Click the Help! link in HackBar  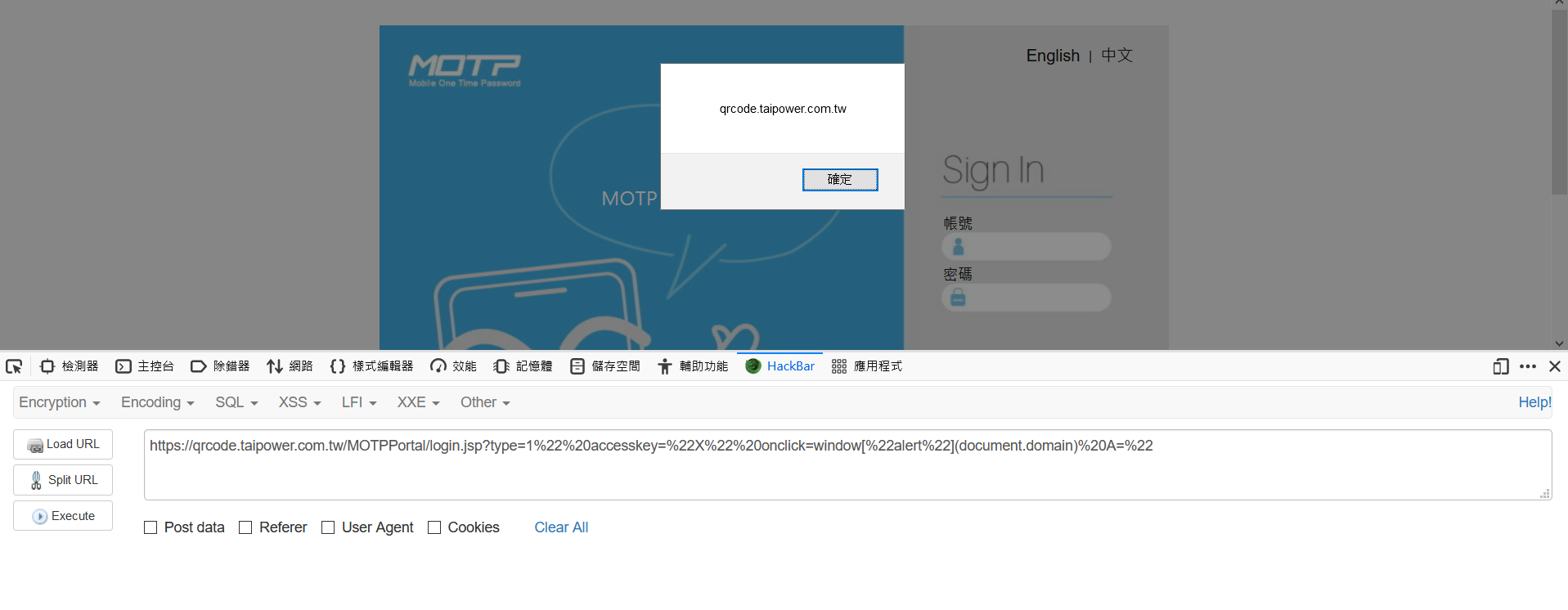coord(1534,402)
